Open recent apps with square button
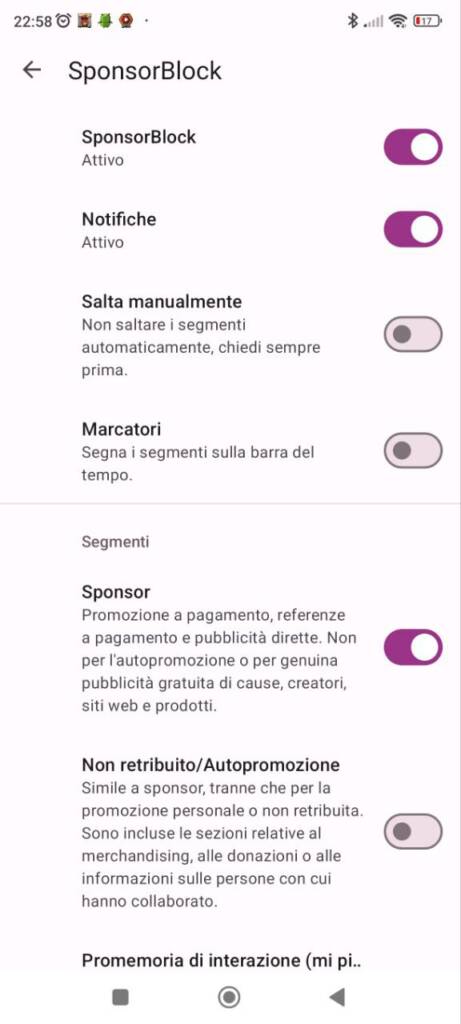 click(x=120, y=997)
